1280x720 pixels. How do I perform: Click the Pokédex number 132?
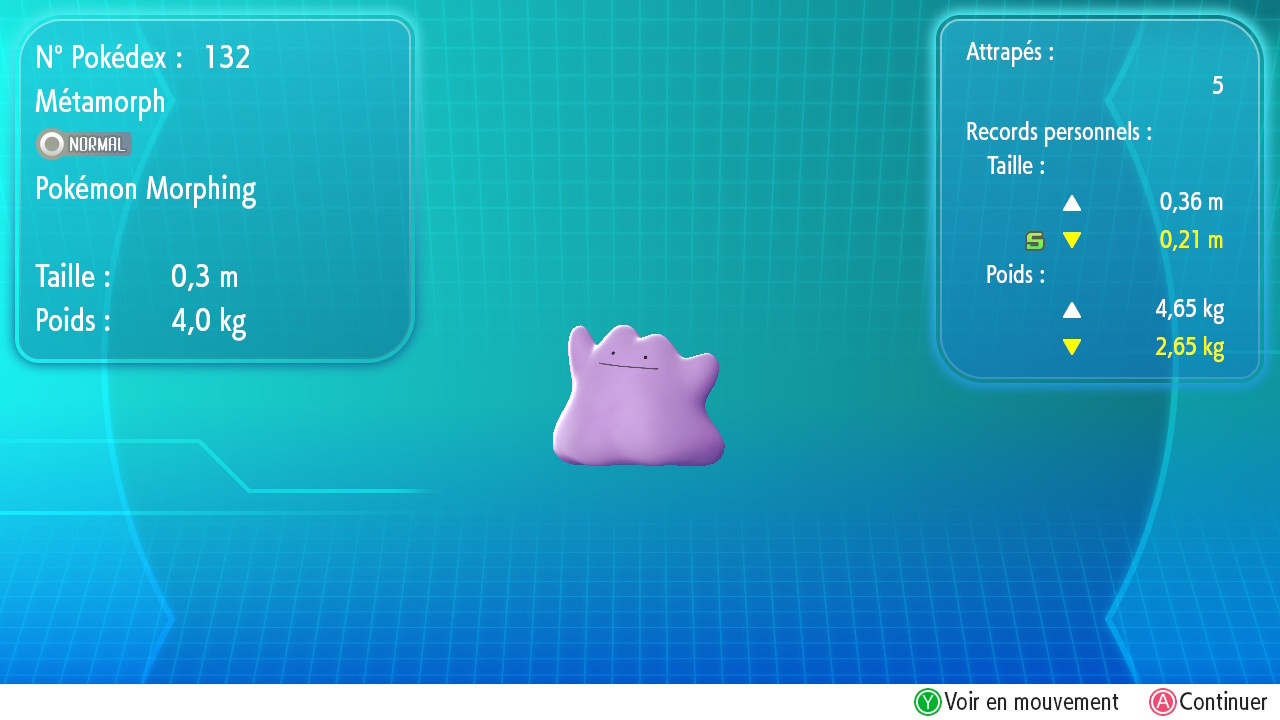point(226,58)
